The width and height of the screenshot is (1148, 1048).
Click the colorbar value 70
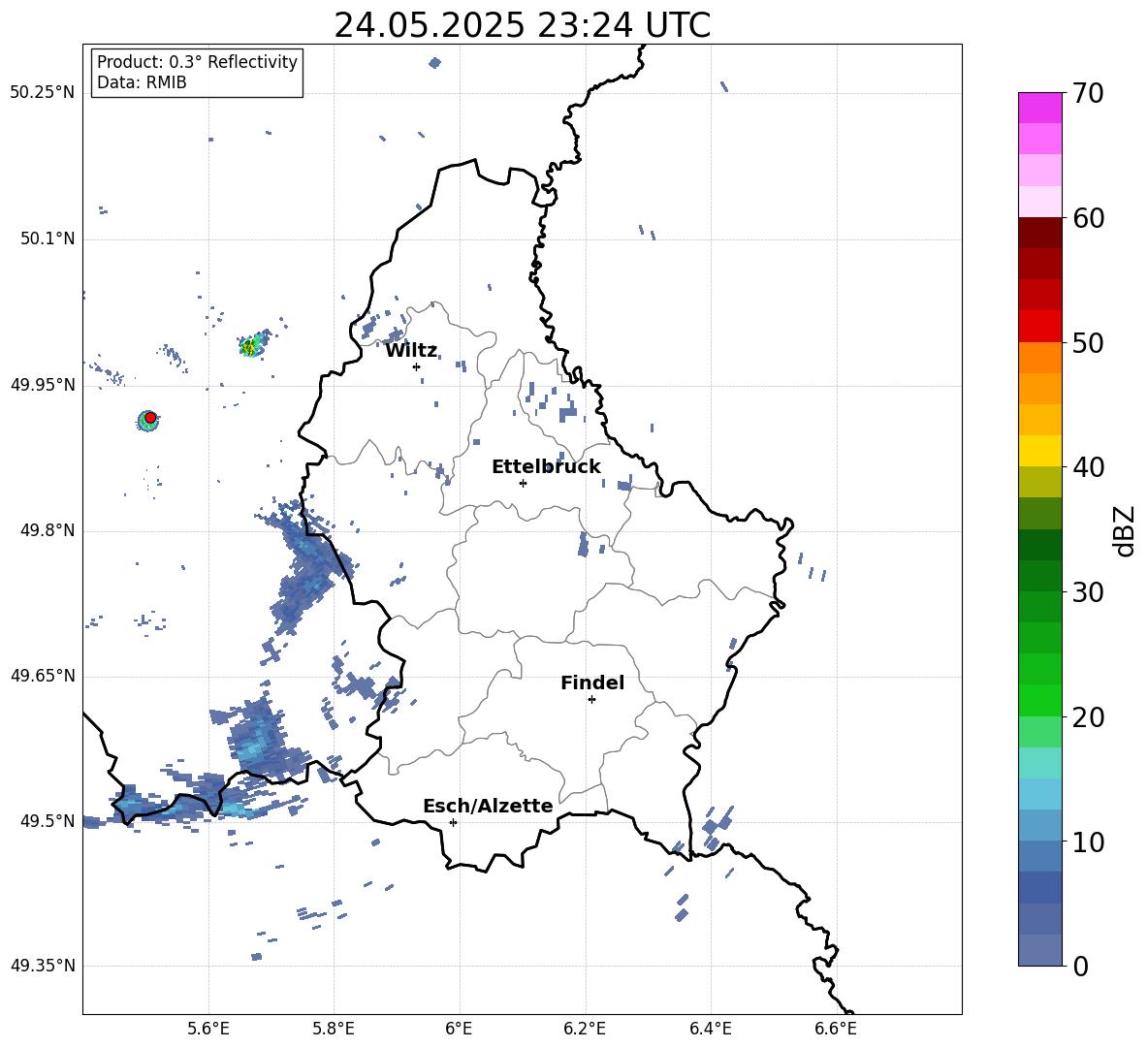click(x=1088, y=94)
